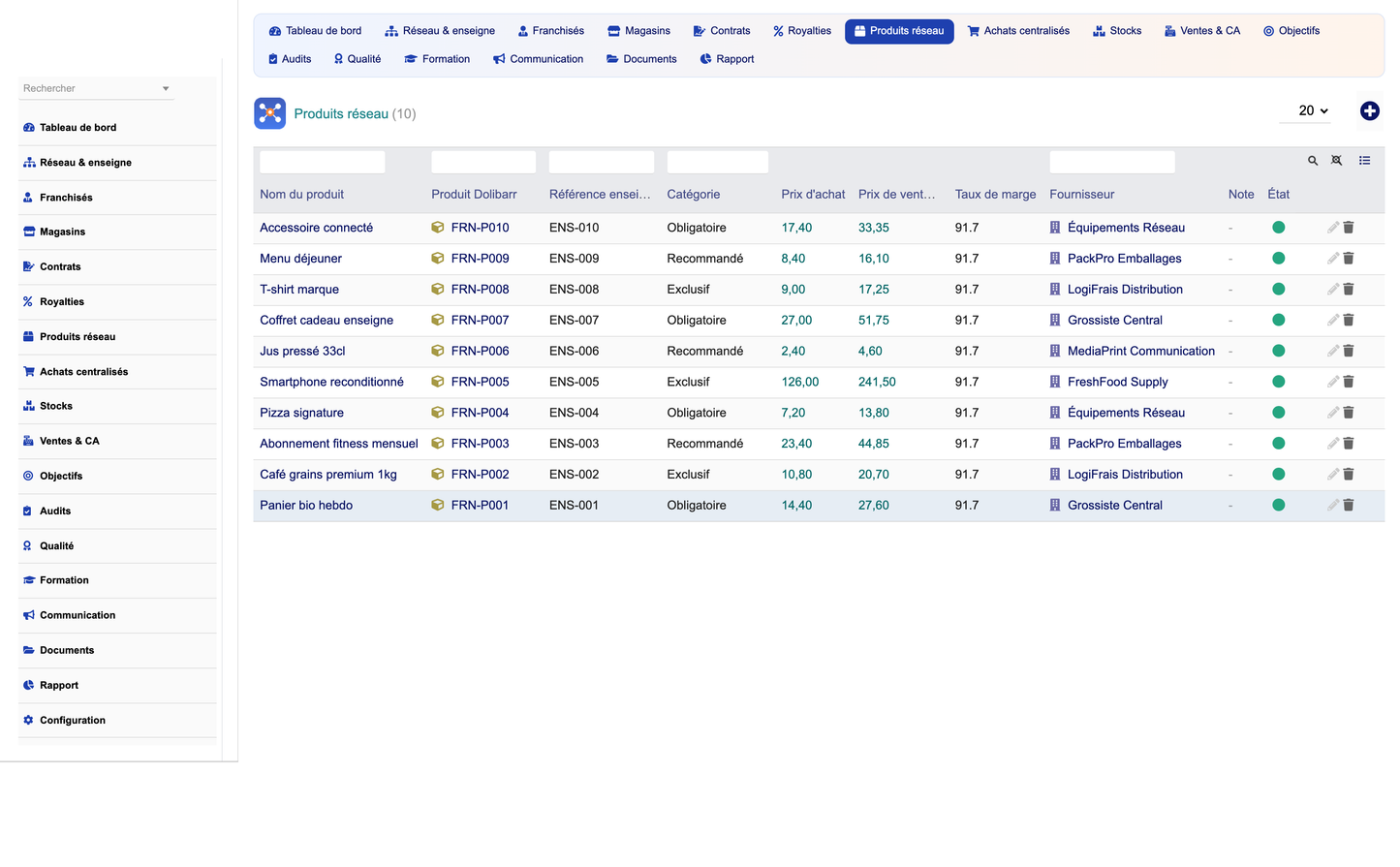Click the ENS-005 reference cell
The width and height of the screenshot is (1400, 867).
(x=574, y=382)
